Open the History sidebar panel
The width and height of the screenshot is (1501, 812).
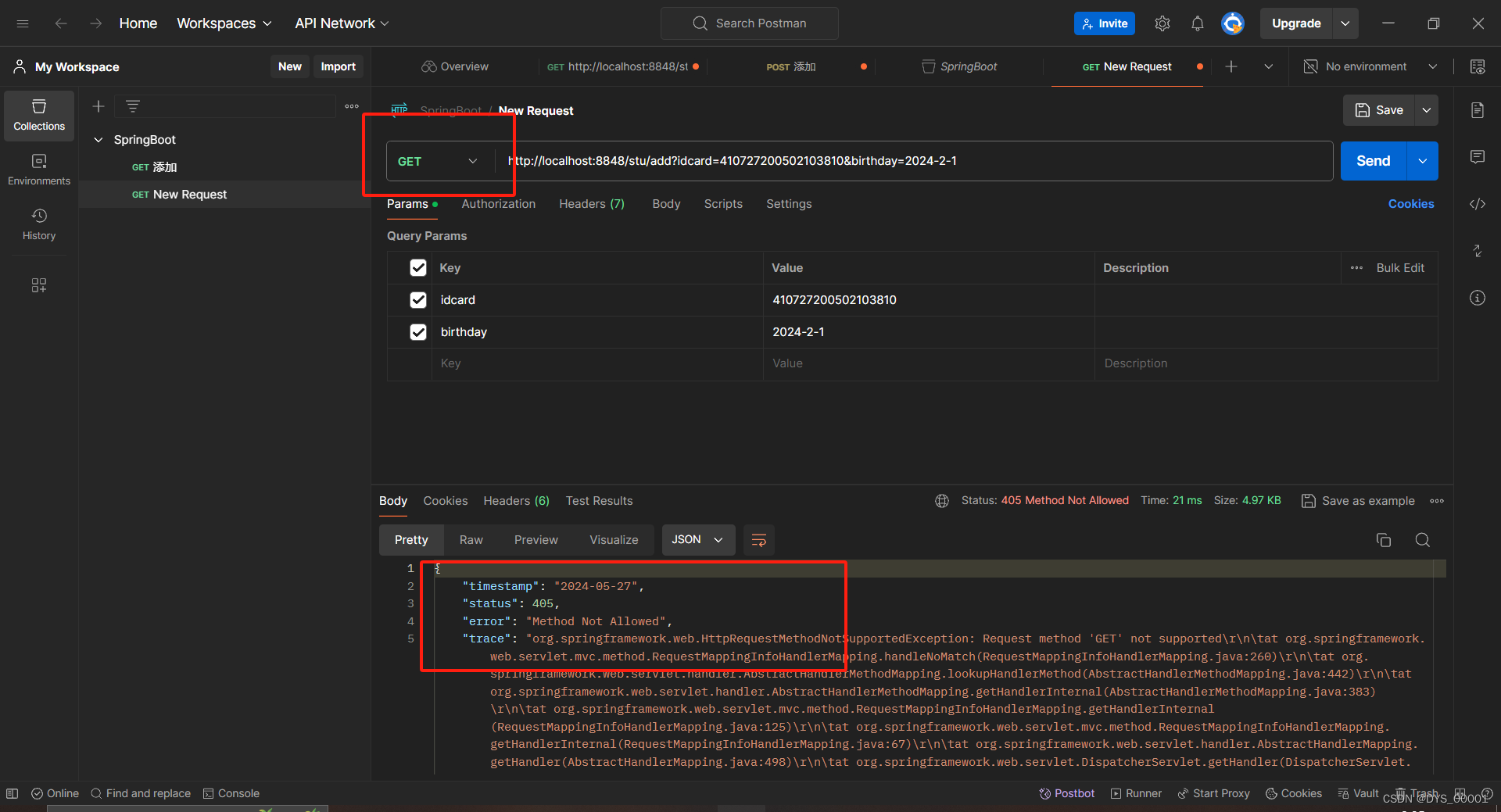(x=39, y=224)
